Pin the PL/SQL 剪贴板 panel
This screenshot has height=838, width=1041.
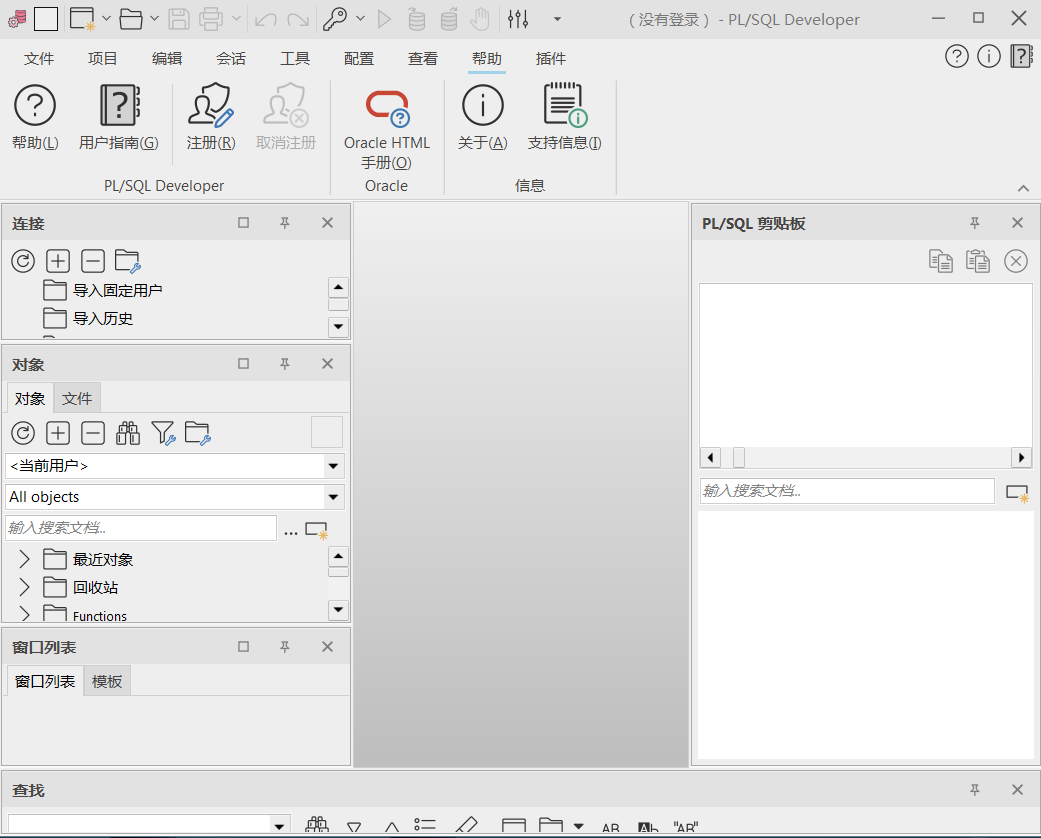(975, 223)
